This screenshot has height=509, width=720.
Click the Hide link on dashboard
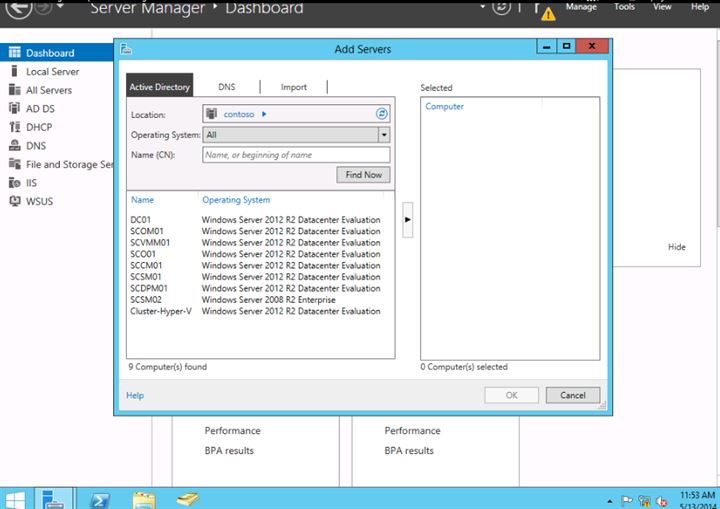tap(676, 247)
